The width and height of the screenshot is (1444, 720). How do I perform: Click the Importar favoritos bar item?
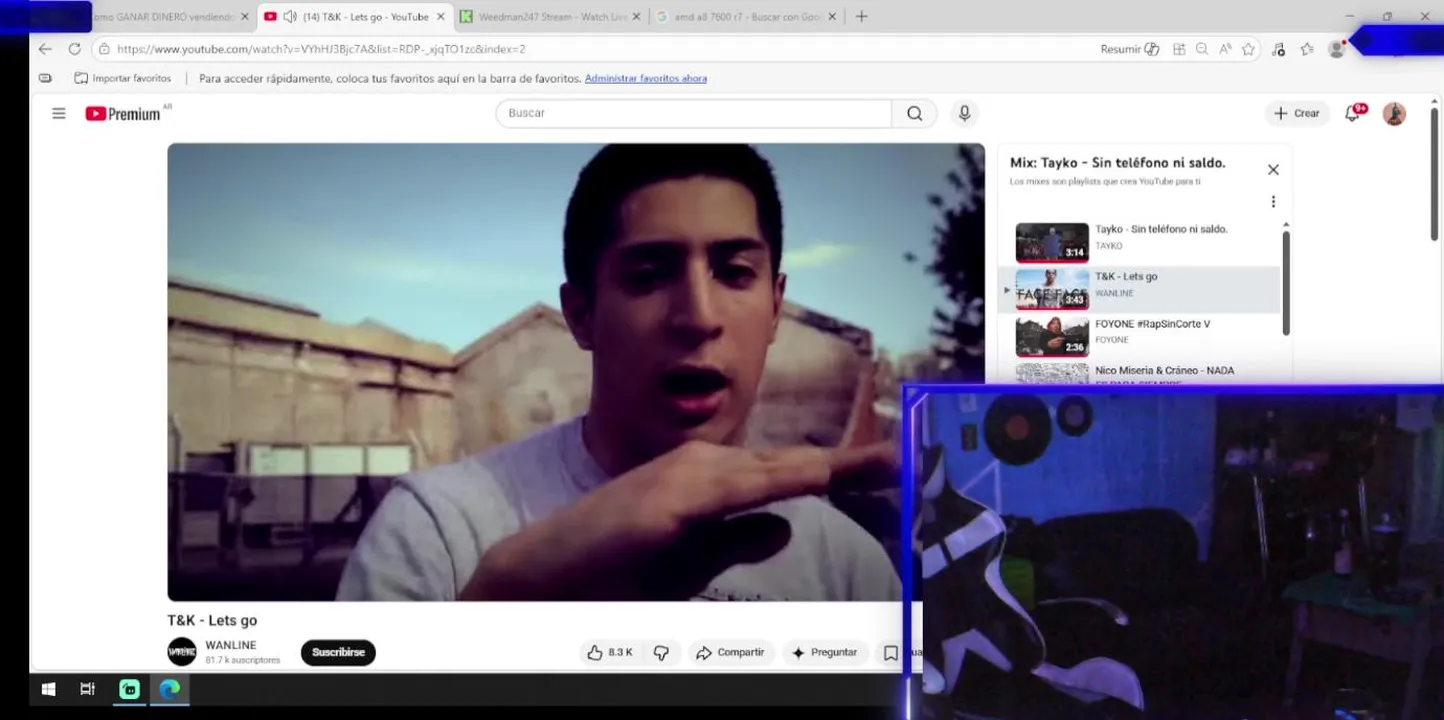pyautogui.click(x=122, y=78)
